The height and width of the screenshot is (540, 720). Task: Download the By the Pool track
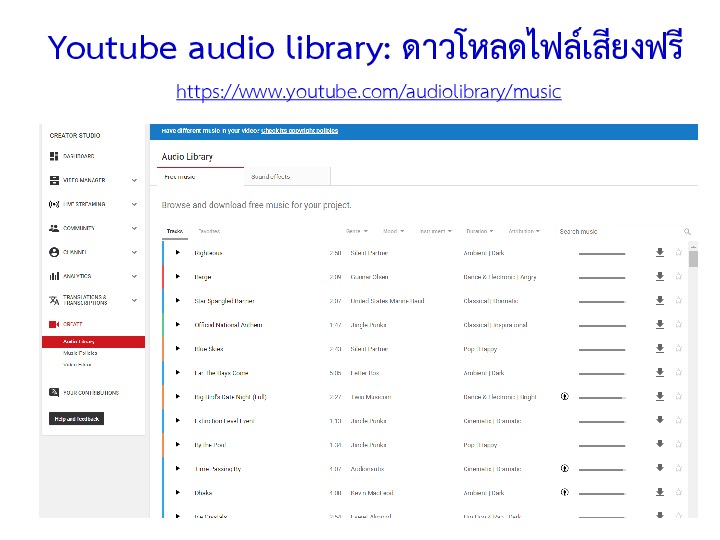660,444
